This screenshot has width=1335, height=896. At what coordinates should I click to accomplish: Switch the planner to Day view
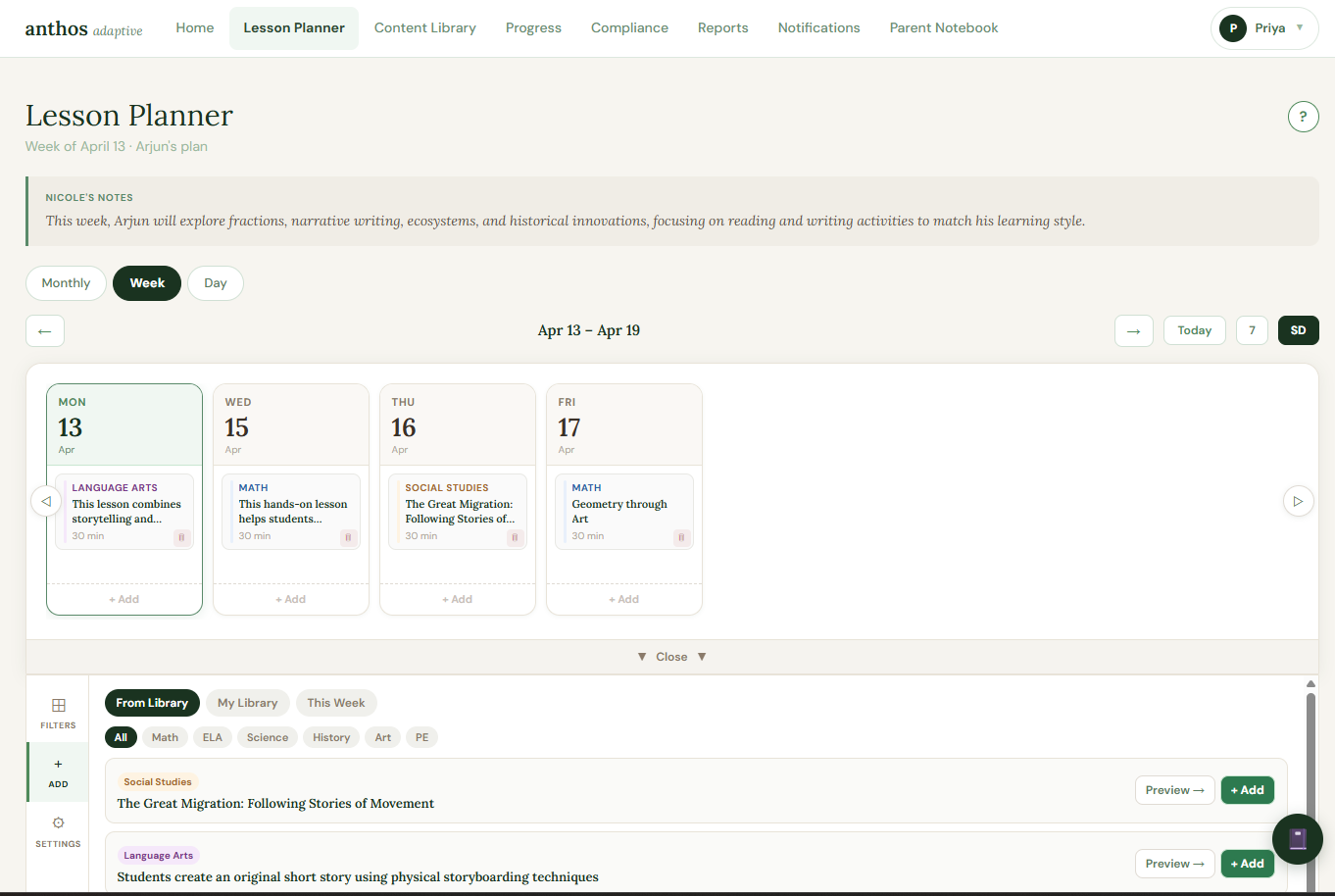215,282
